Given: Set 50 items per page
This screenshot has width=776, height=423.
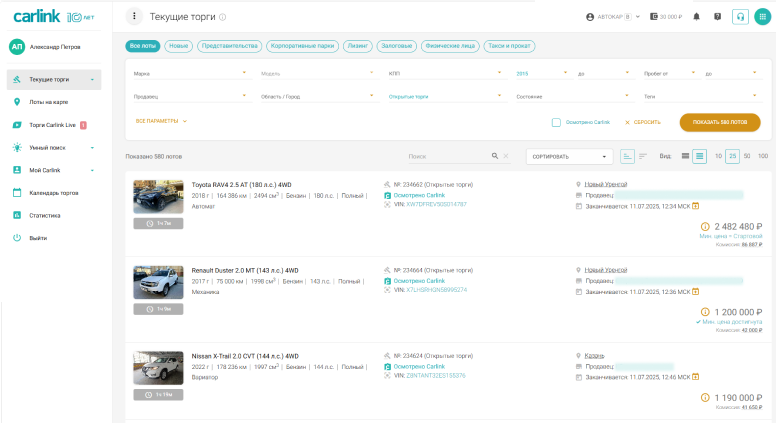Looking at the screenshot, I should (747, 156).
